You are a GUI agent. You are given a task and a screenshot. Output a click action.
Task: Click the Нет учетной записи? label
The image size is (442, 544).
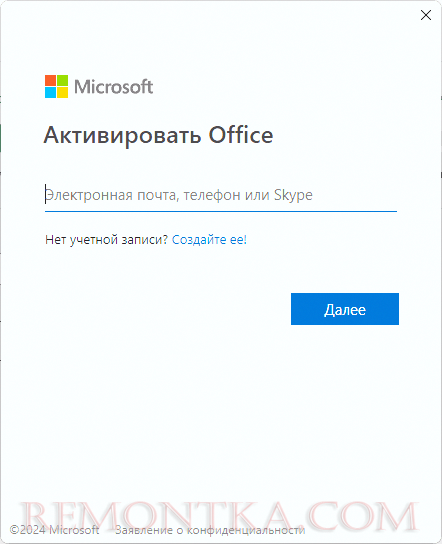107,240
